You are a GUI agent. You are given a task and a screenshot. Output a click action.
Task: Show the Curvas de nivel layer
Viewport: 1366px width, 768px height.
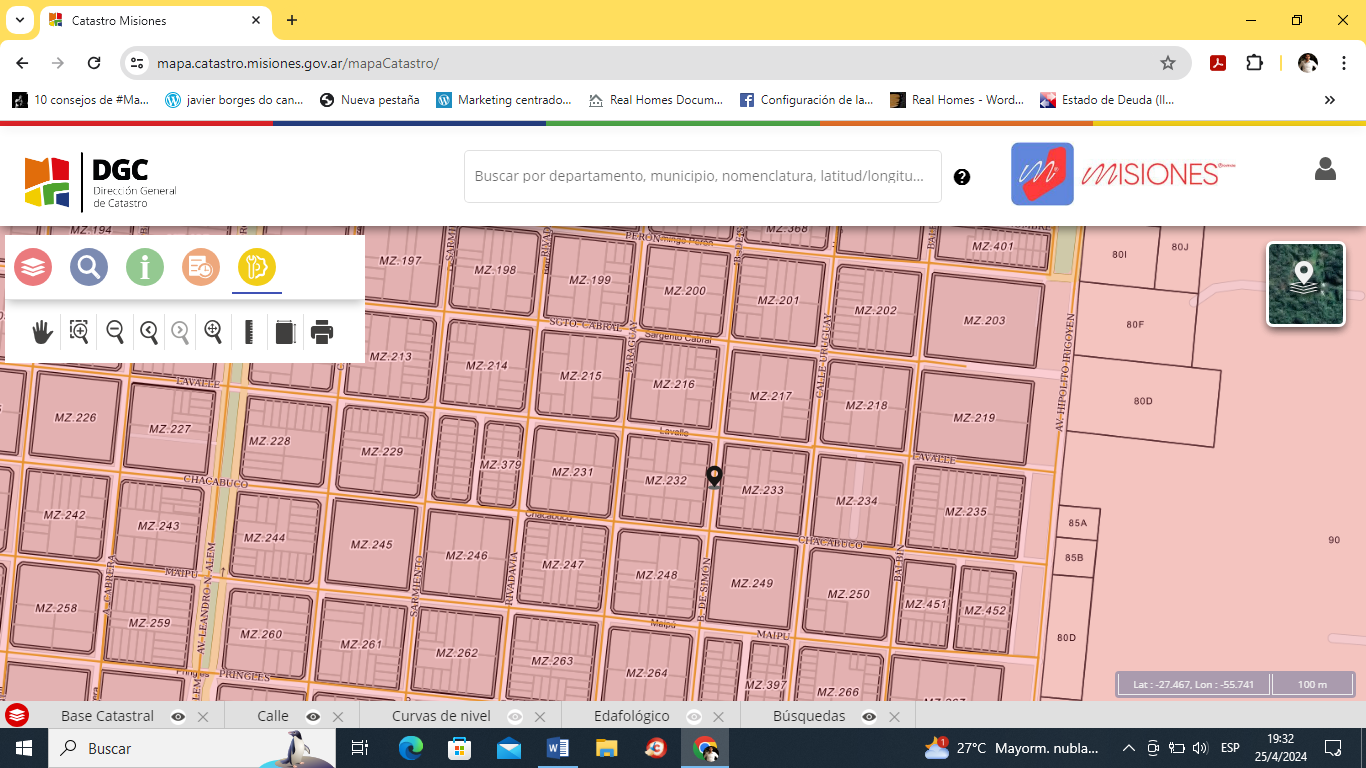pyautogui.click(x=515, y=716)
